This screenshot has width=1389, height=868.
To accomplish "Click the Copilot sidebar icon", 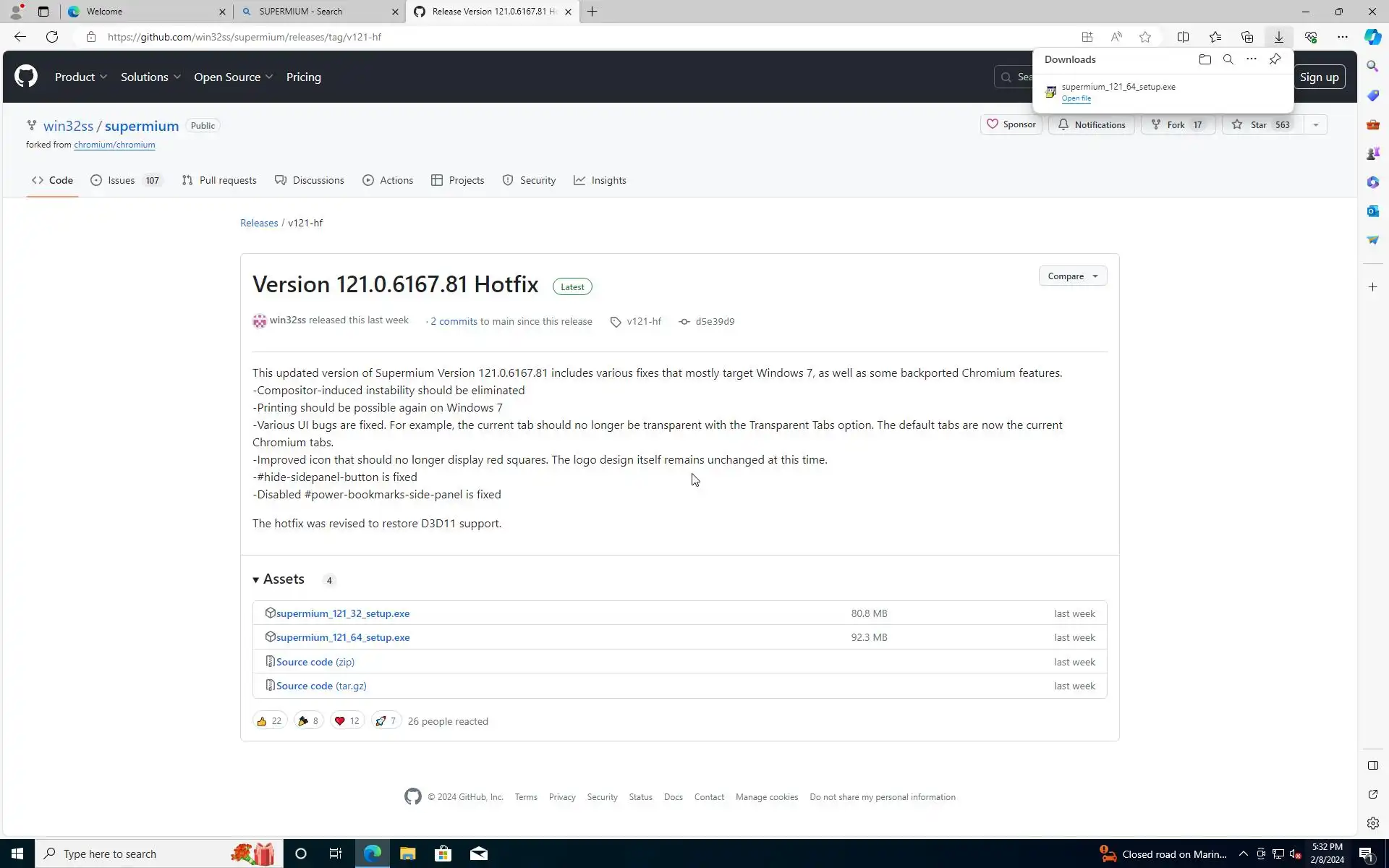I will point(1372,37).
